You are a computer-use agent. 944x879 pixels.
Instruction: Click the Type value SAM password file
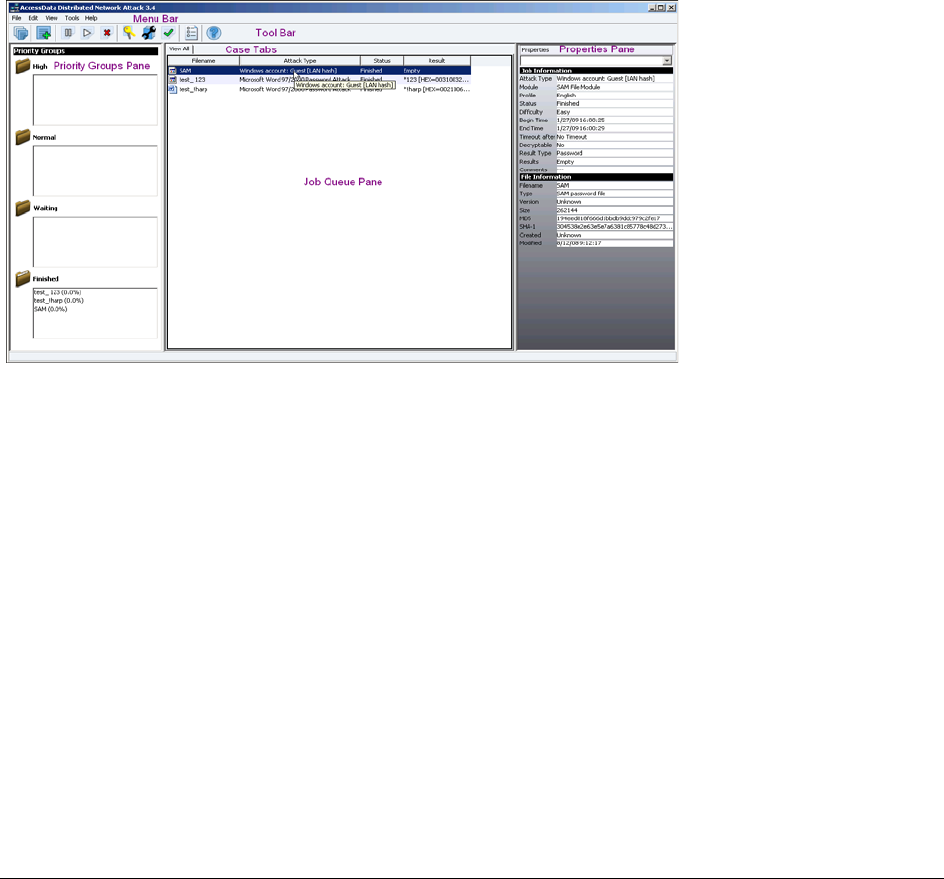(614, 194)
